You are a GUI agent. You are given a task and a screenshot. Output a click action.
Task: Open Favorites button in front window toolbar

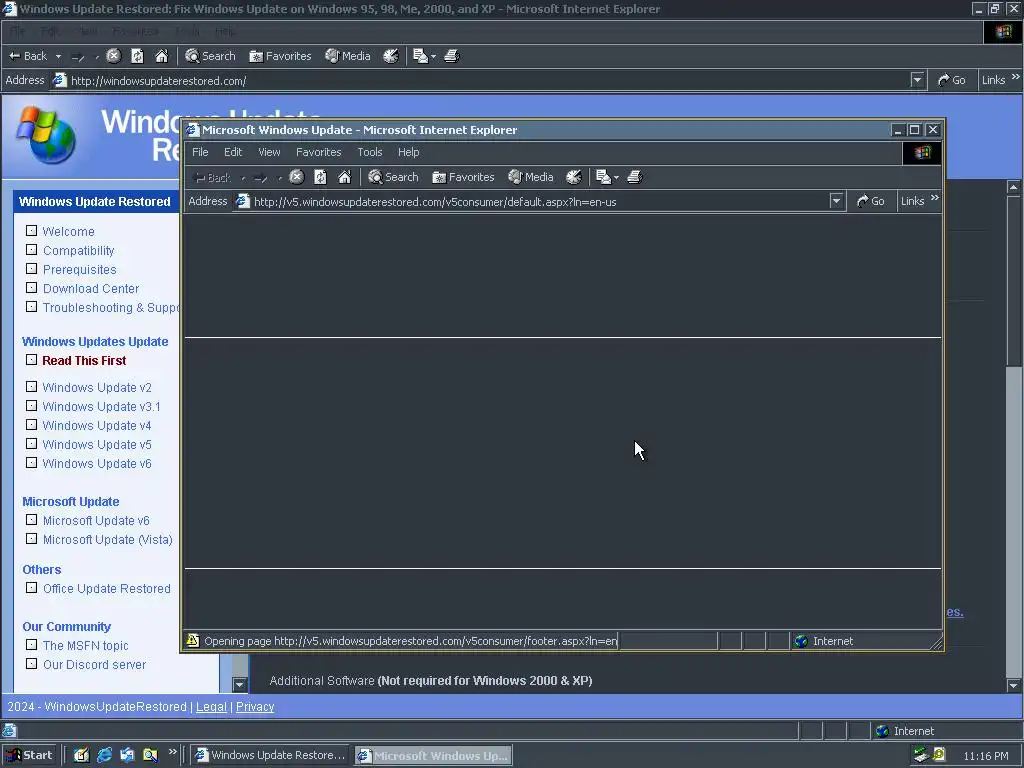(x=463, y=177)
